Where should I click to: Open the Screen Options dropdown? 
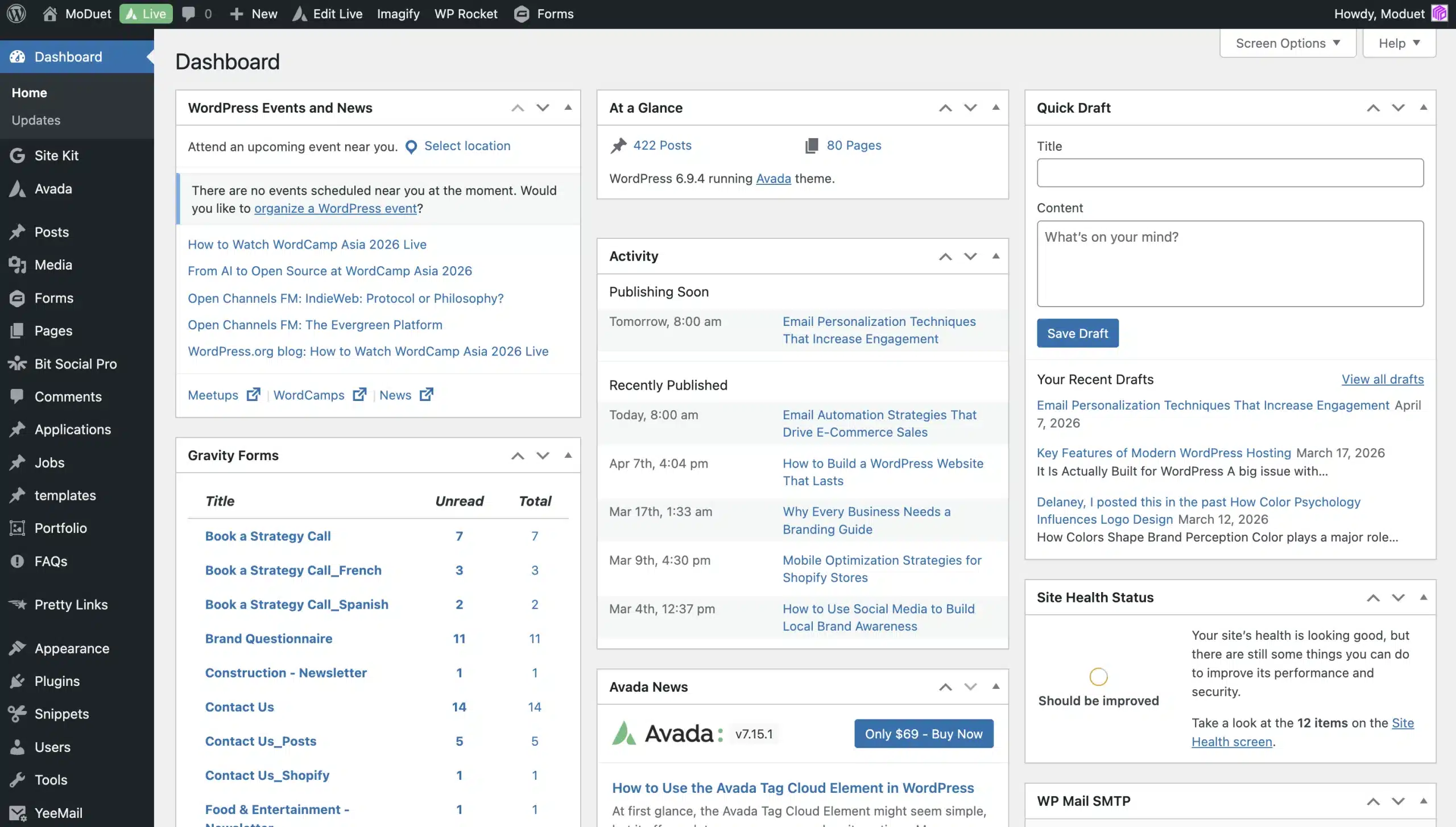click(1288, 43)
